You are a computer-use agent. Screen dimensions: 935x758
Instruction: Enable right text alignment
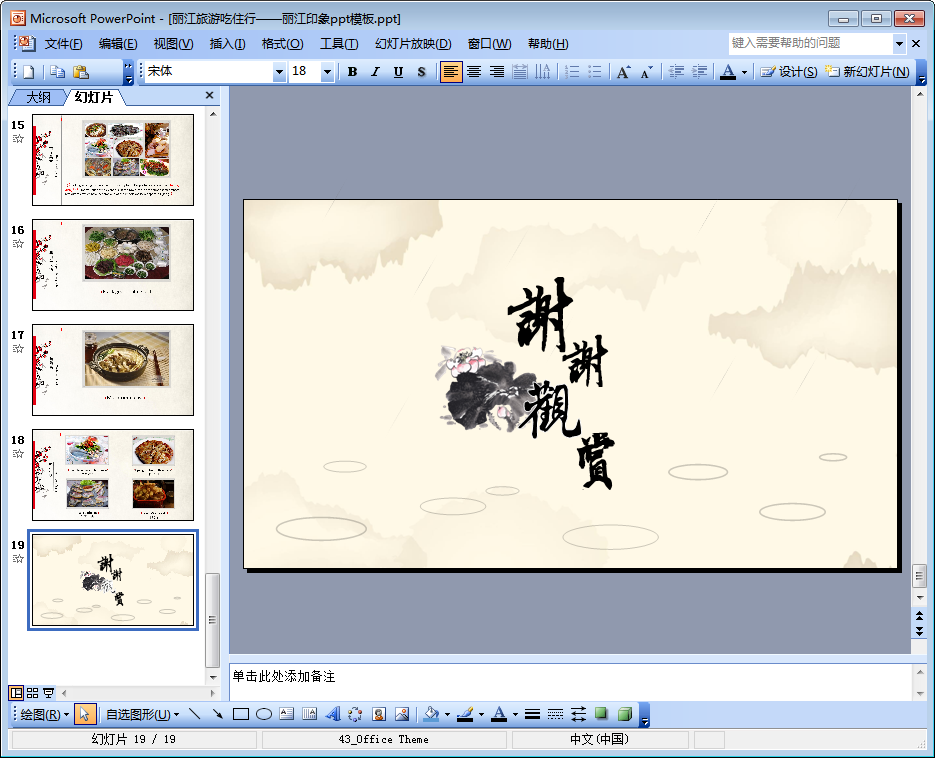497,72
